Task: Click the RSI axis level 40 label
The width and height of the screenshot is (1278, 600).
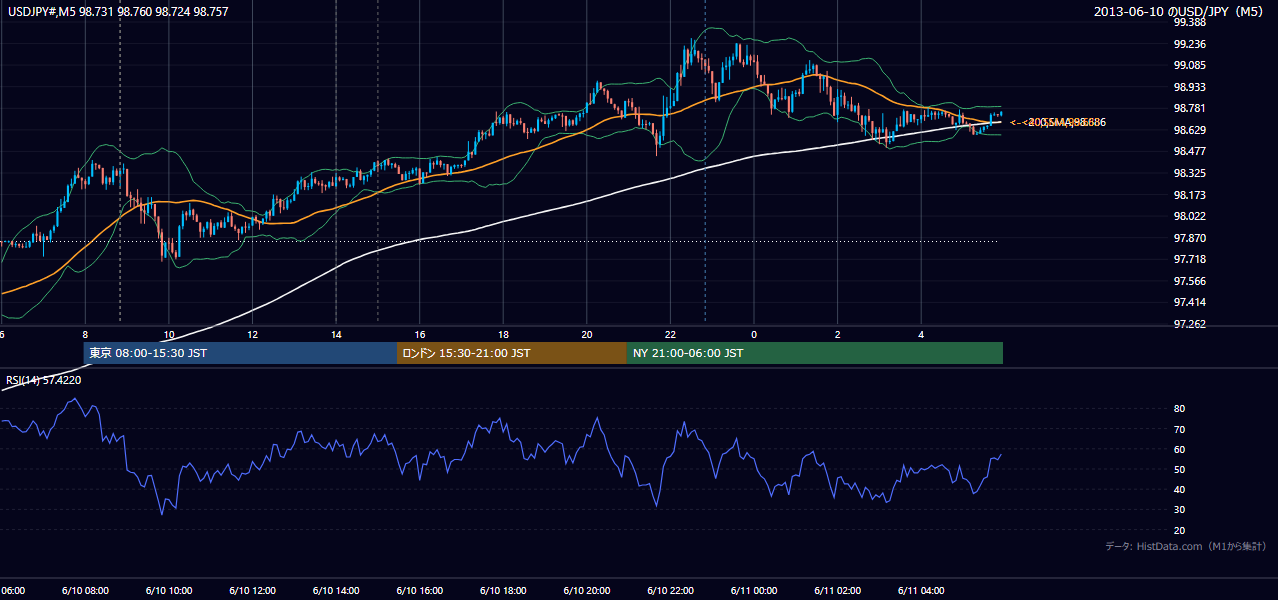Action: click(x=1179, y=489)
